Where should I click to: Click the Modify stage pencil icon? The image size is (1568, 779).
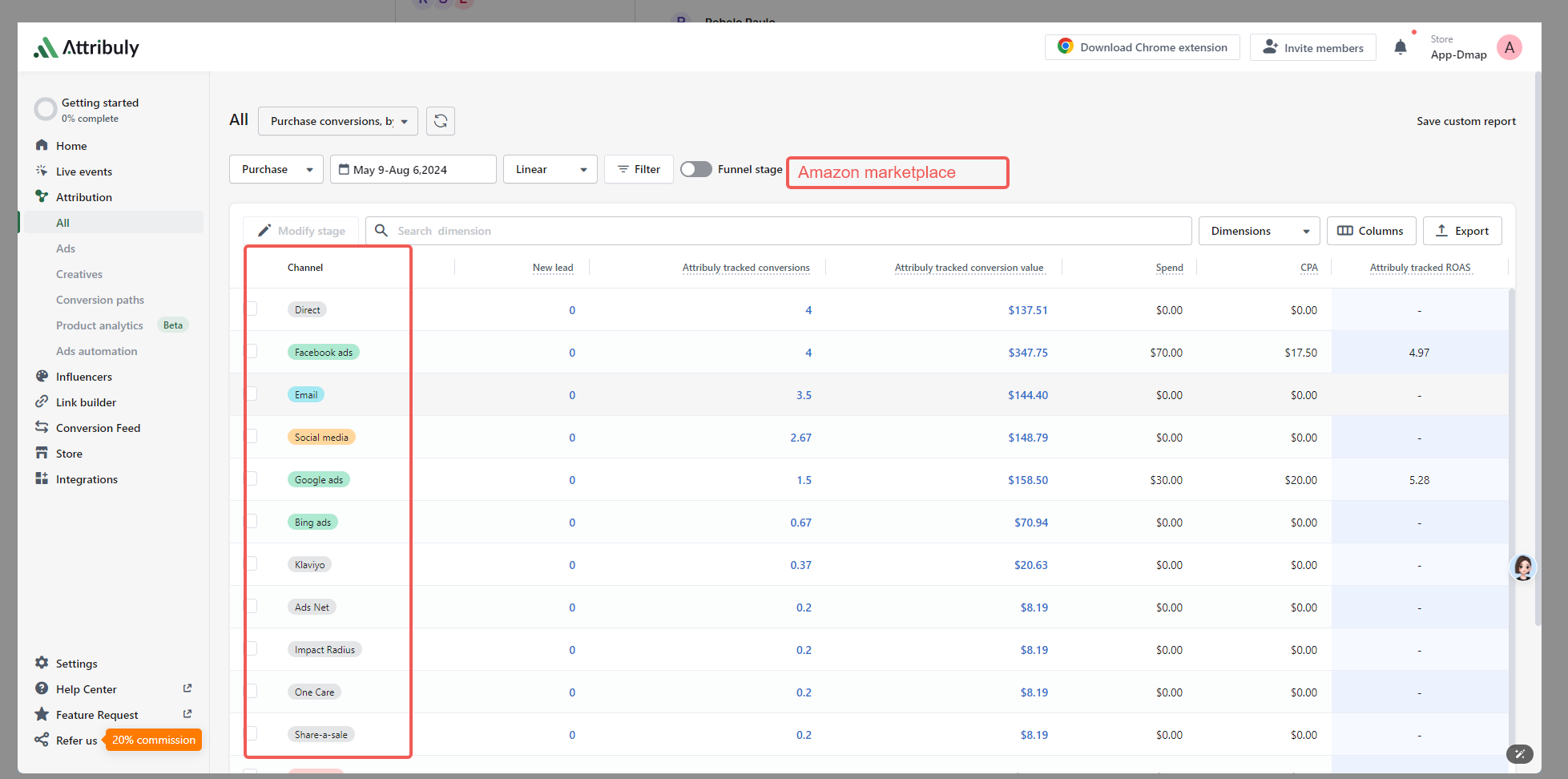[x=264, y=231]
